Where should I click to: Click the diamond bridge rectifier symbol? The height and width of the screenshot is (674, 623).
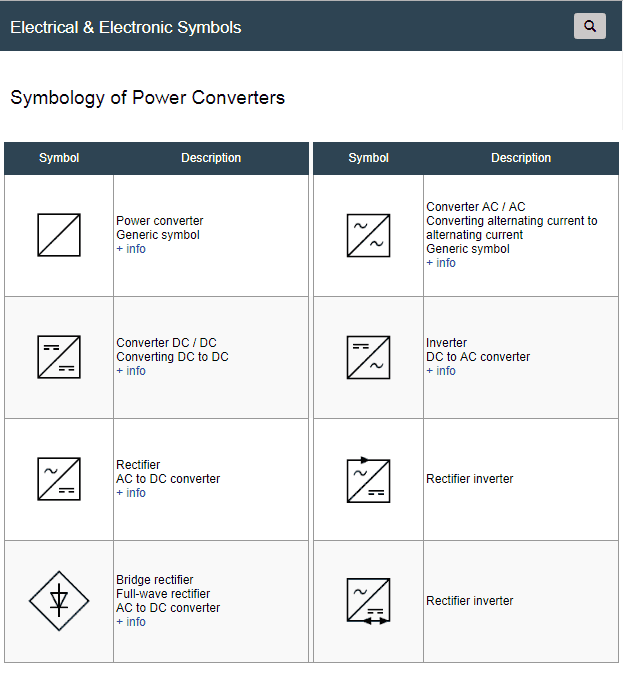click(59, 601)
